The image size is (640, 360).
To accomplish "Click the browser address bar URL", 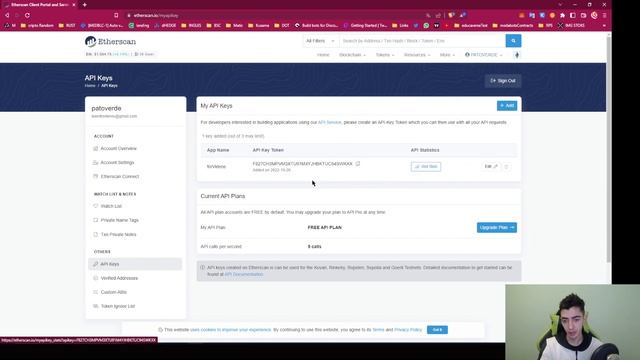I will 156,16.
